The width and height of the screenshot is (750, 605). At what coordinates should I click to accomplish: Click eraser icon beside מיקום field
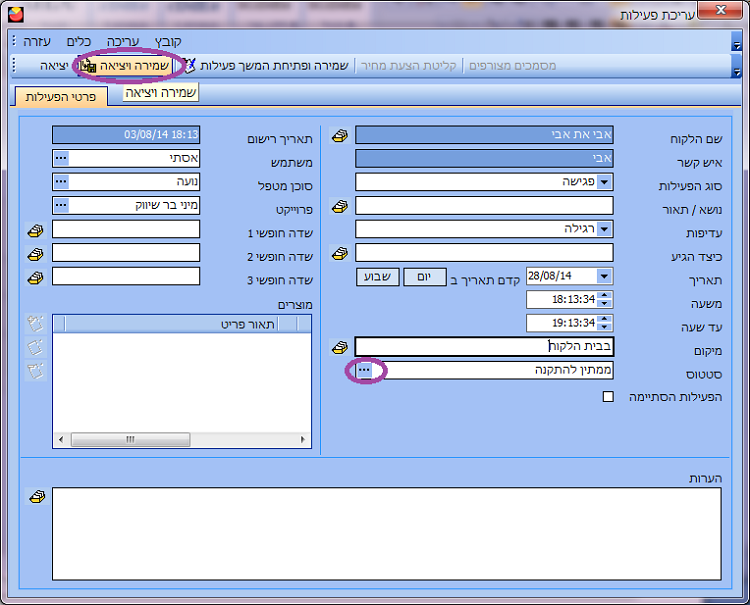click(x=340, y=348)
